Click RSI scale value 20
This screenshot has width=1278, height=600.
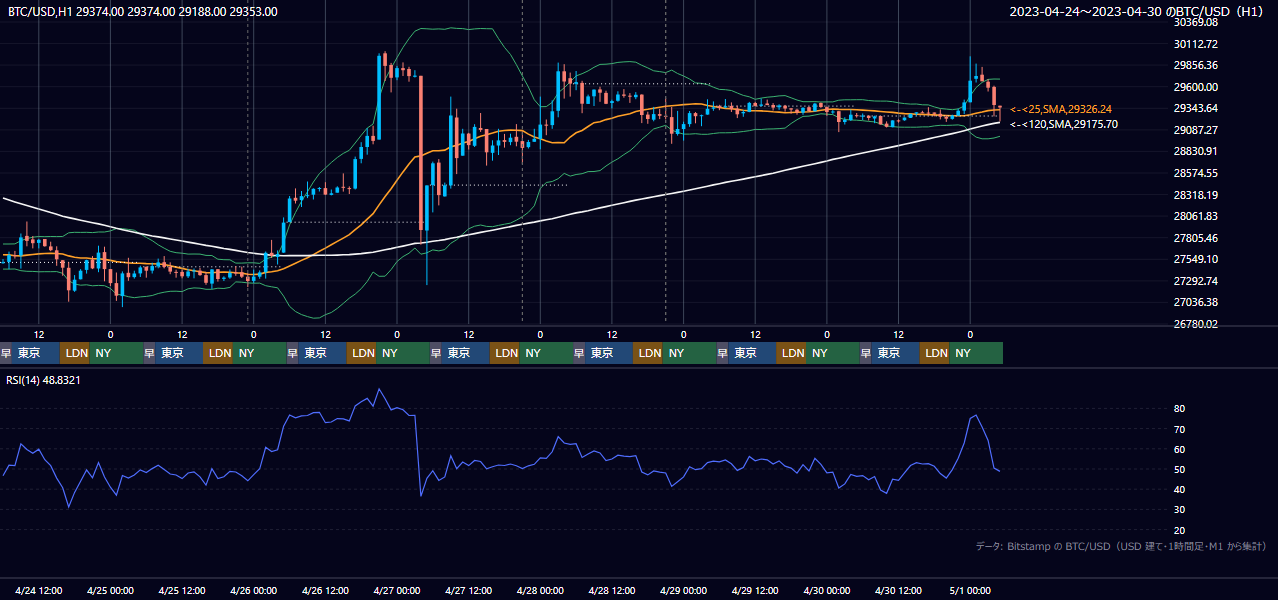[x=1180, y=530]
